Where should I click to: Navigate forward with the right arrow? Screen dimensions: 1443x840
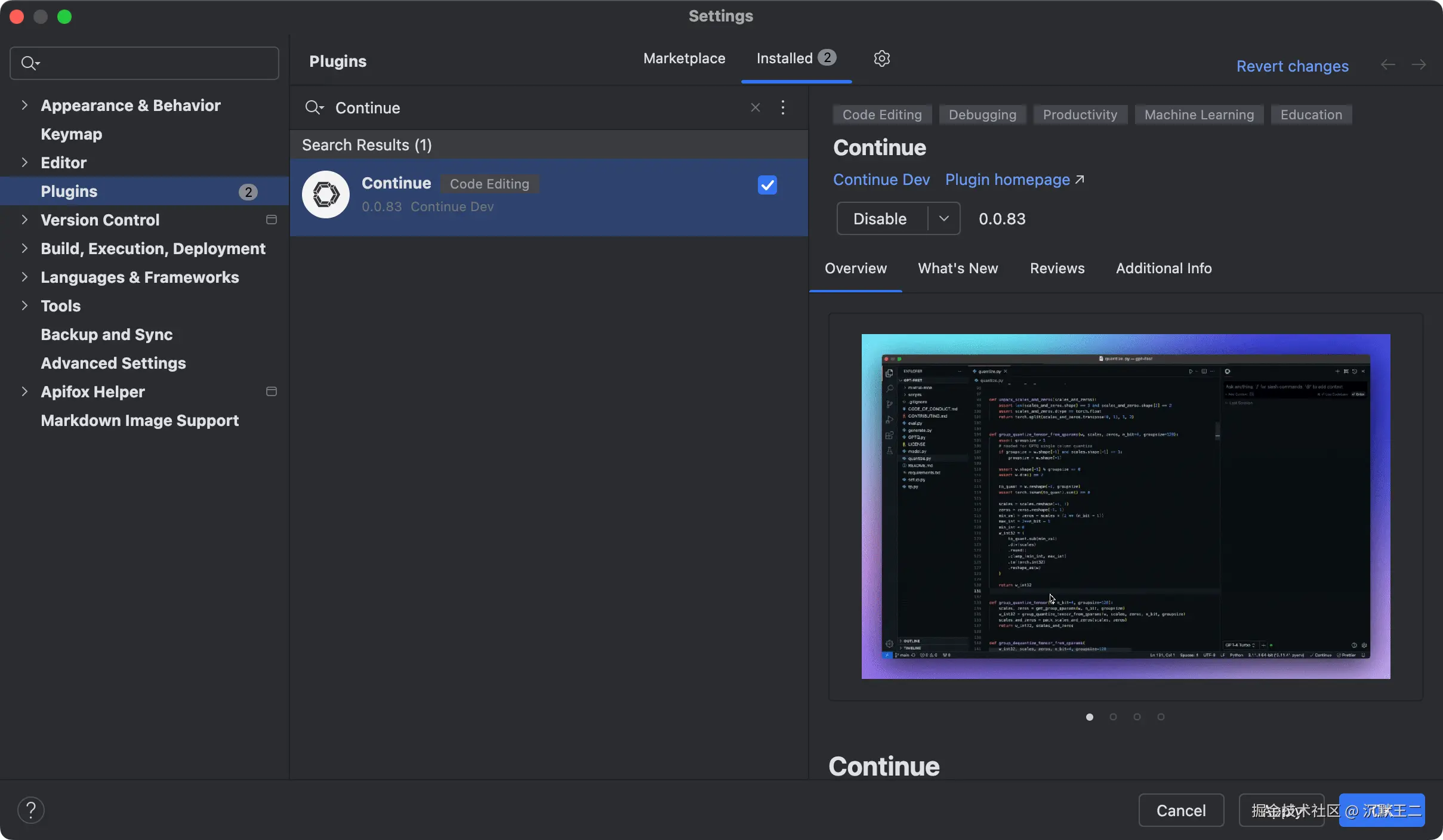tap(1419, 65)
